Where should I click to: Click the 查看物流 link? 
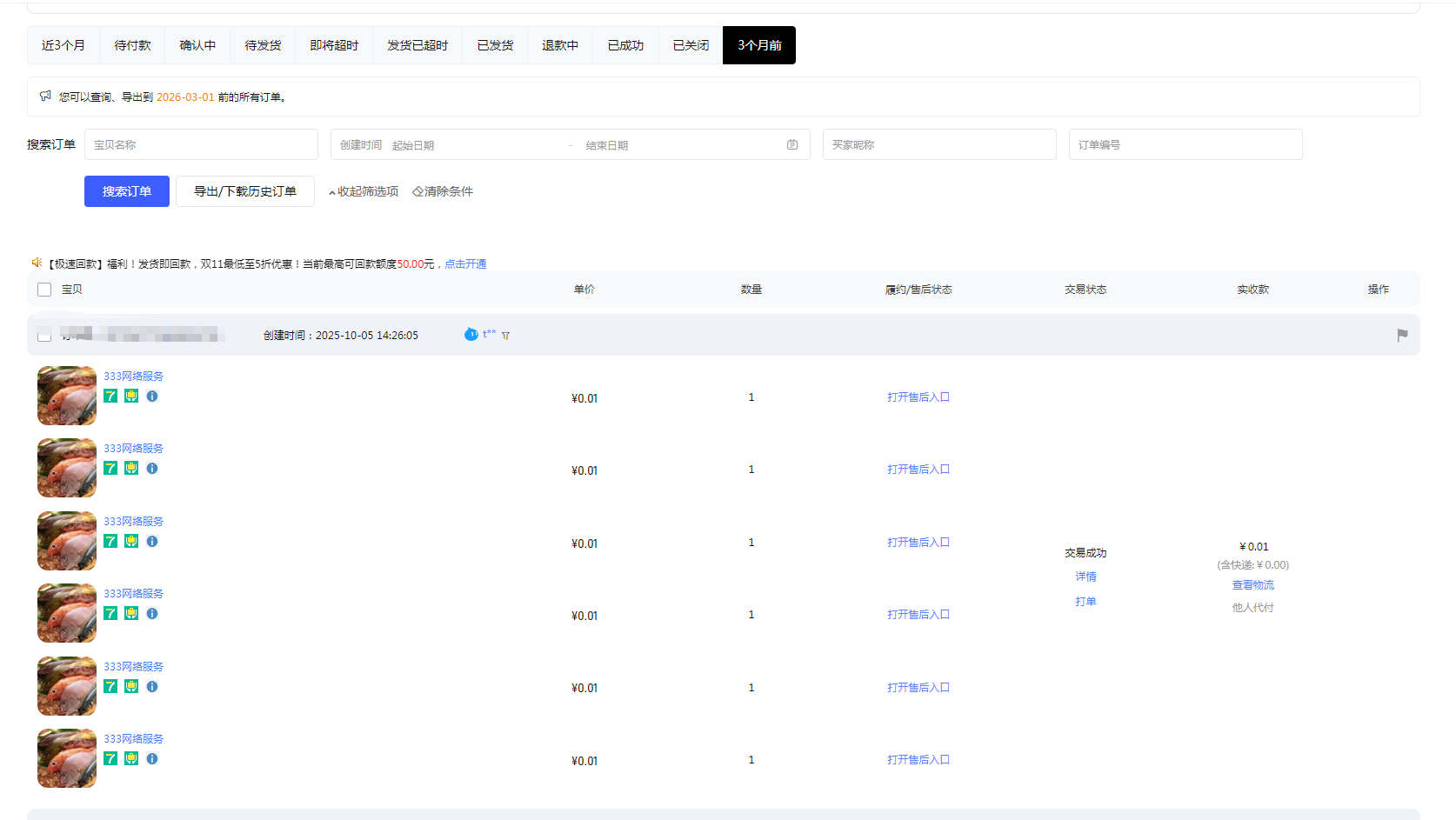tap(1252, 585)
